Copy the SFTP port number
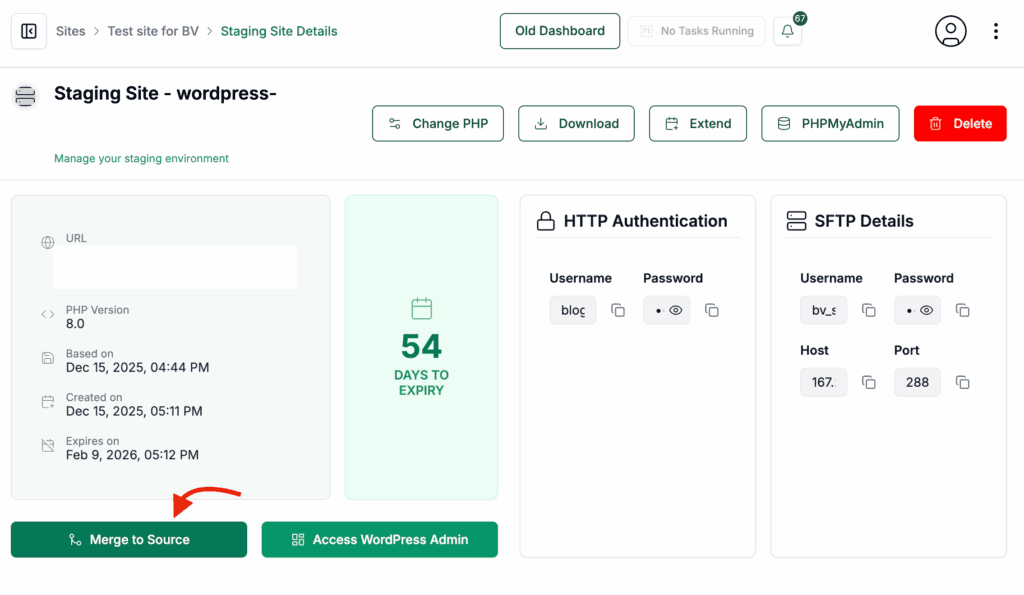Viewport: 1024px width, 595px height. coord(963,382)
